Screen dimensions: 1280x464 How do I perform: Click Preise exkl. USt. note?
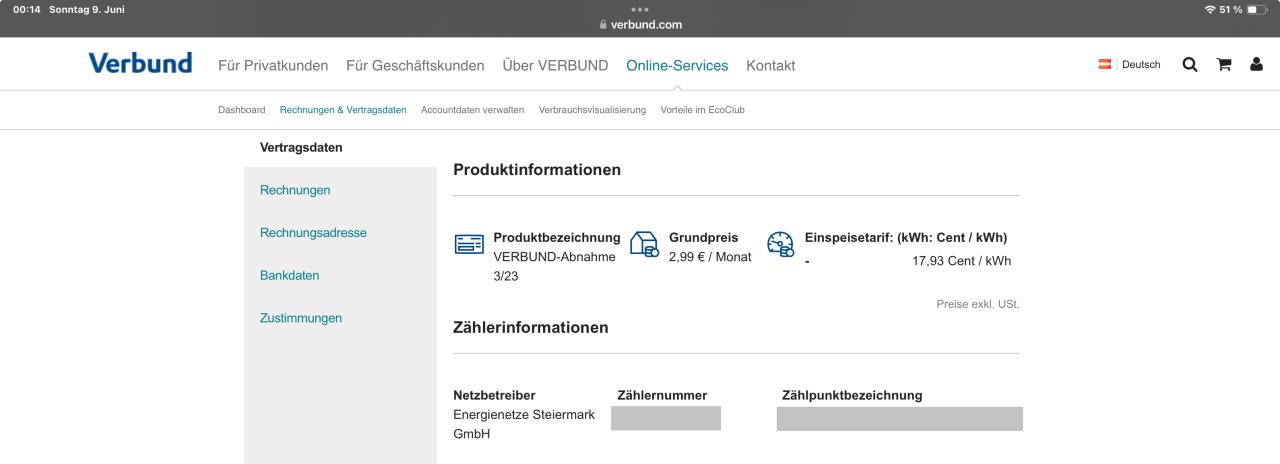point(978,303)
